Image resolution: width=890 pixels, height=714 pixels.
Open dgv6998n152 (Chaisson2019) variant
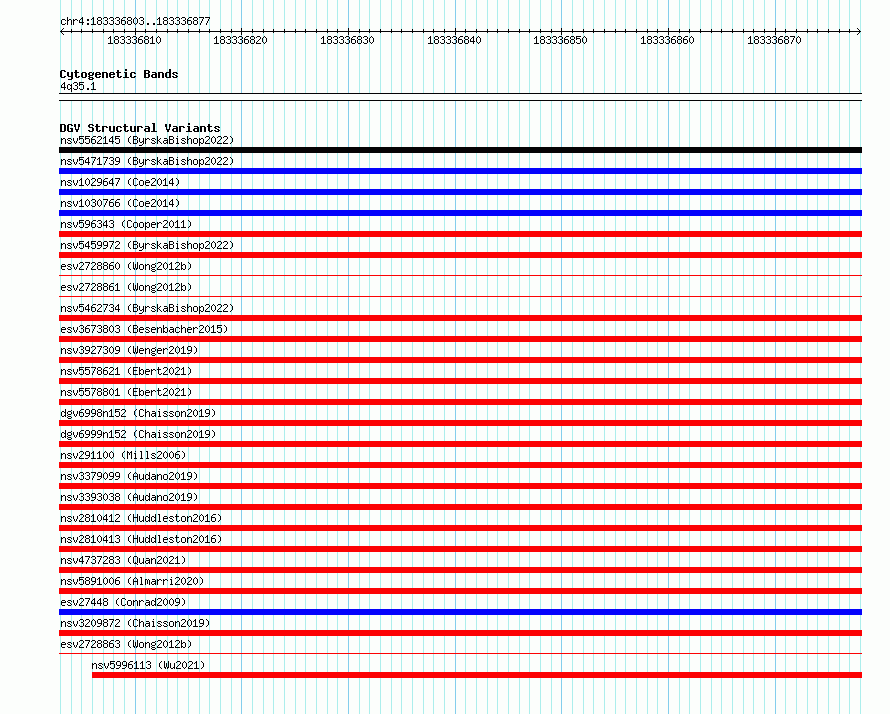point(138,413)
